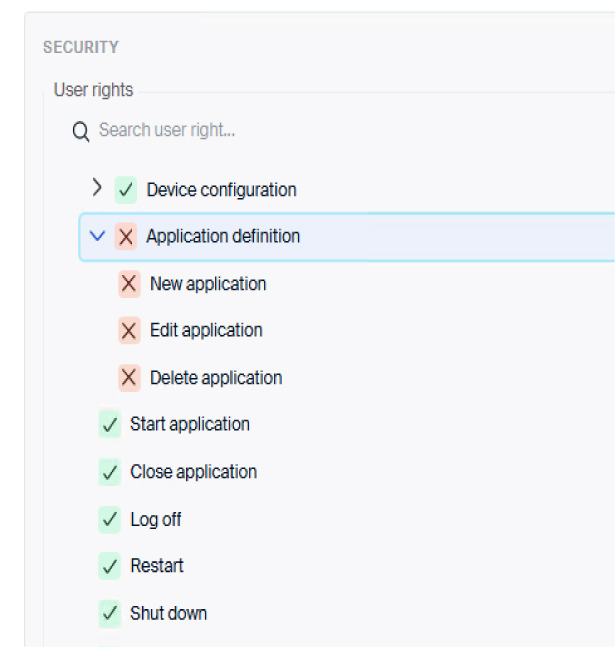This screenshot has width=615, height=647.
Task: Click the green check beside Shut down
Action: coord(110,613)
